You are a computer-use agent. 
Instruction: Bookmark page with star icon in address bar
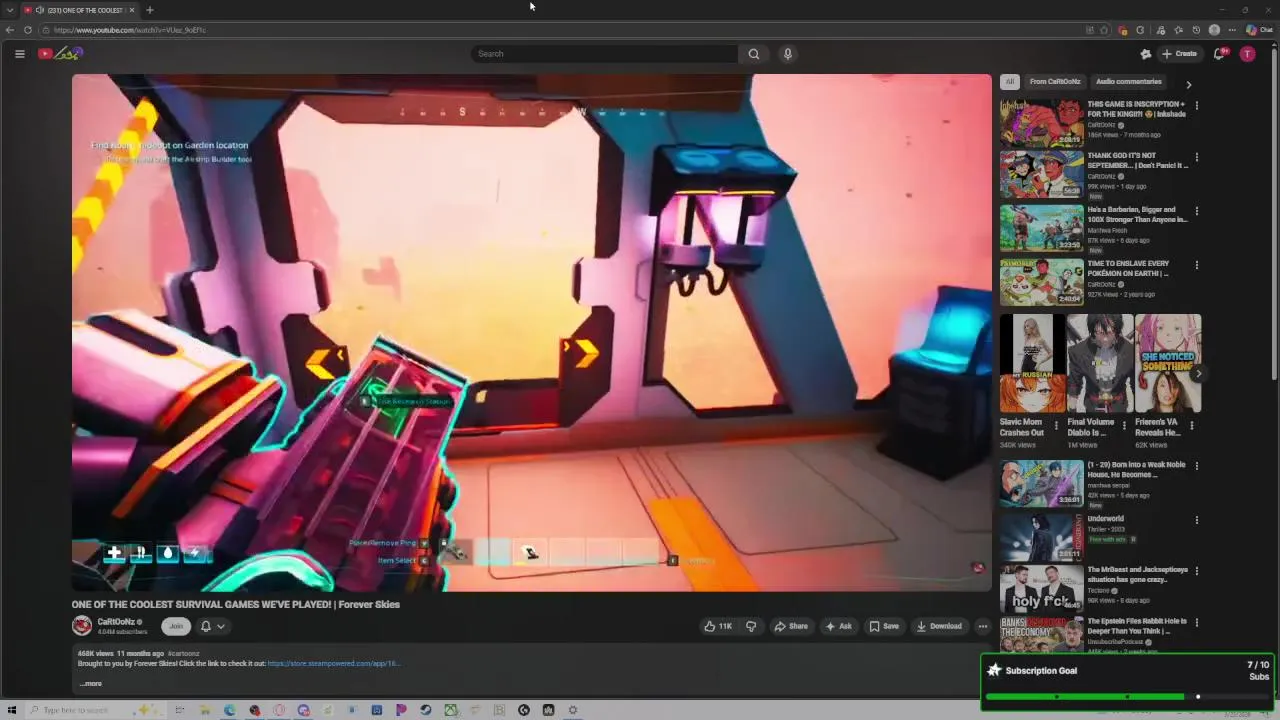coord(1104,30)
